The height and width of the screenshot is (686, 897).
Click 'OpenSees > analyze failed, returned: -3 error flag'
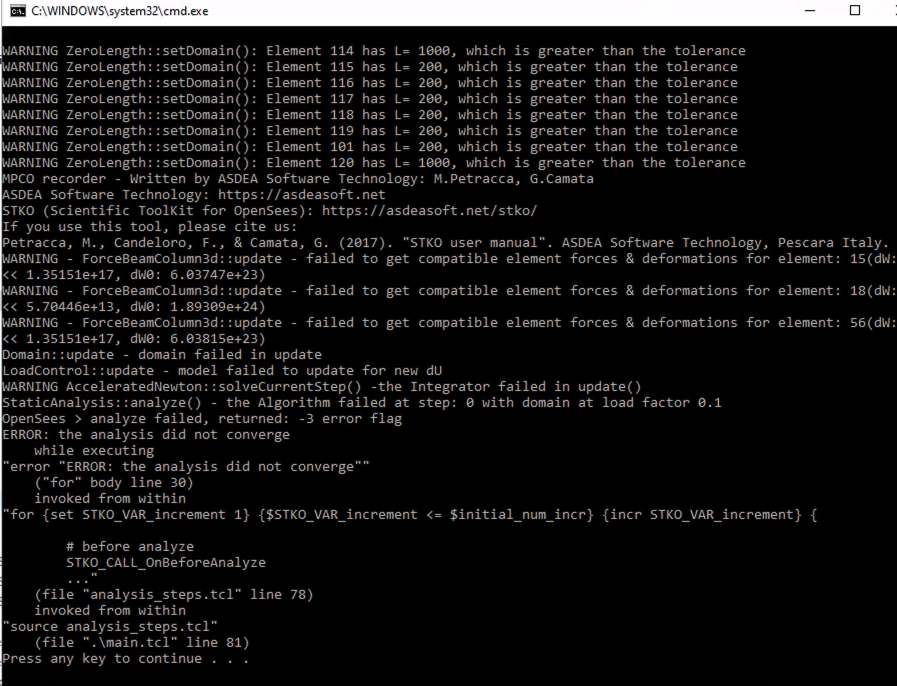coord(202,419)
